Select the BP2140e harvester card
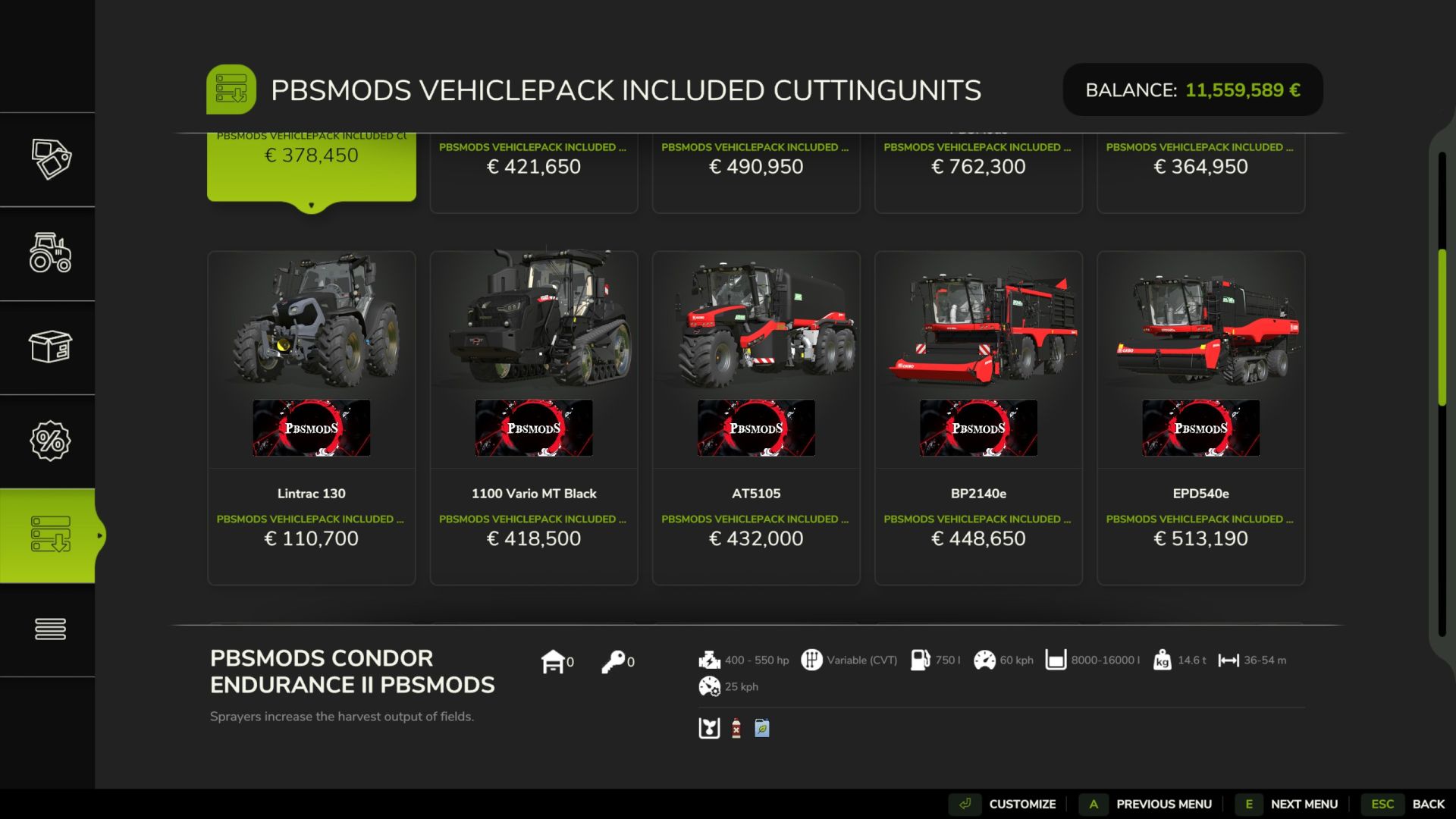 (978, 418)
